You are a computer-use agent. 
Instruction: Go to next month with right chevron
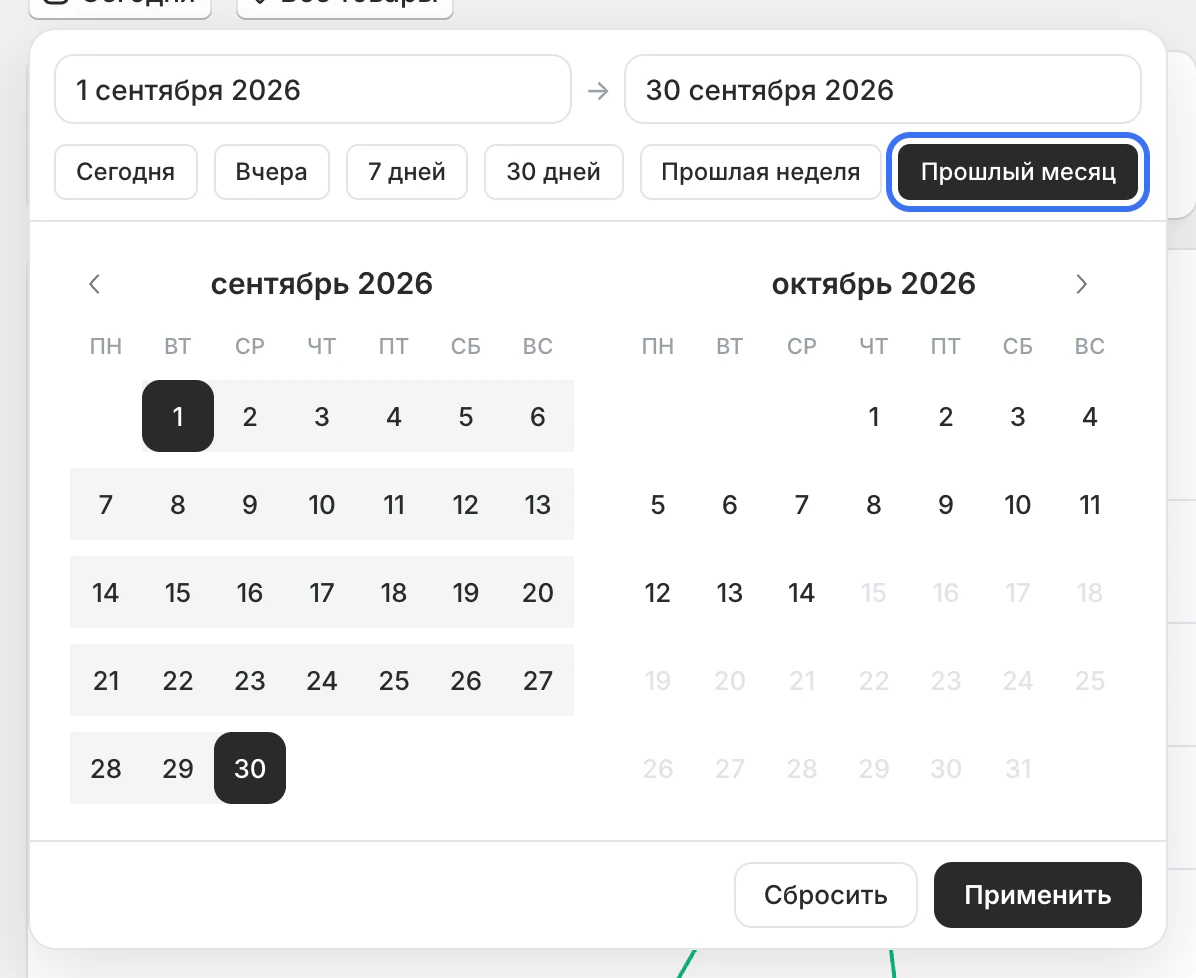[x=1081, y=285]
